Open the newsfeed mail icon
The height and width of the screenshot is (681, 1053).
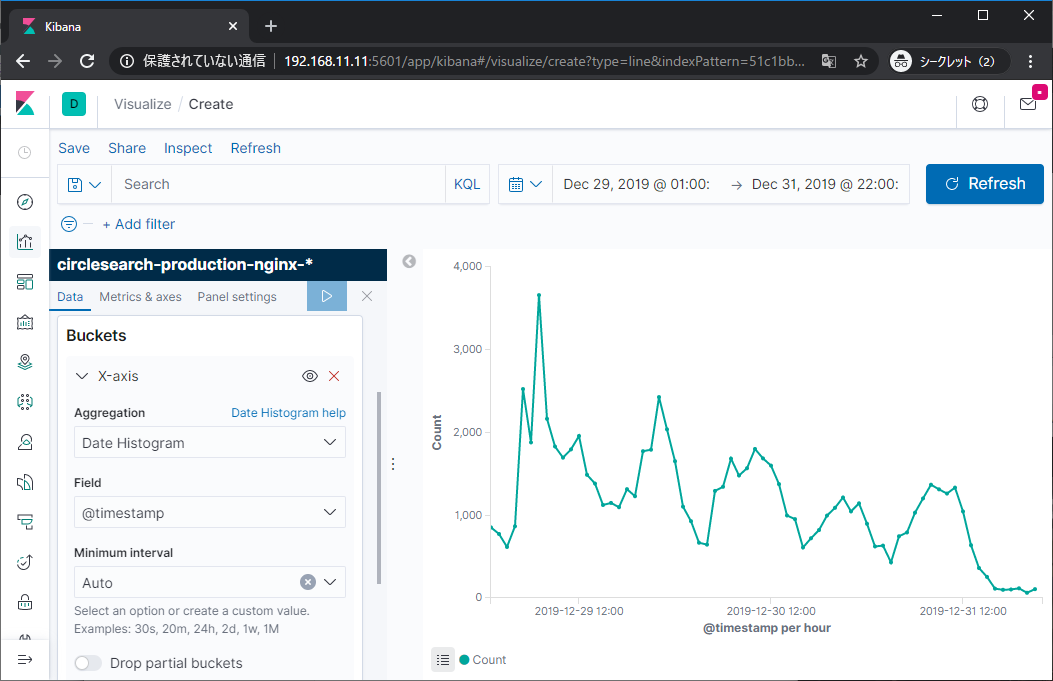pos(1028,104)
